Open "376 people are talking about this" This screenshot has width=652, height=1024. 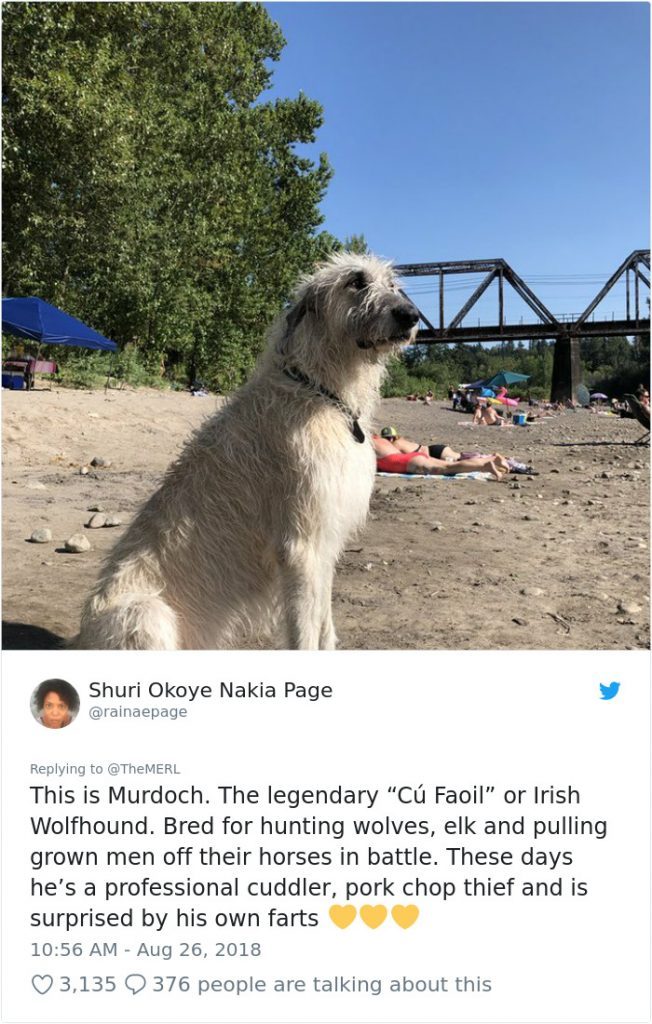click(x=322, y=984)
